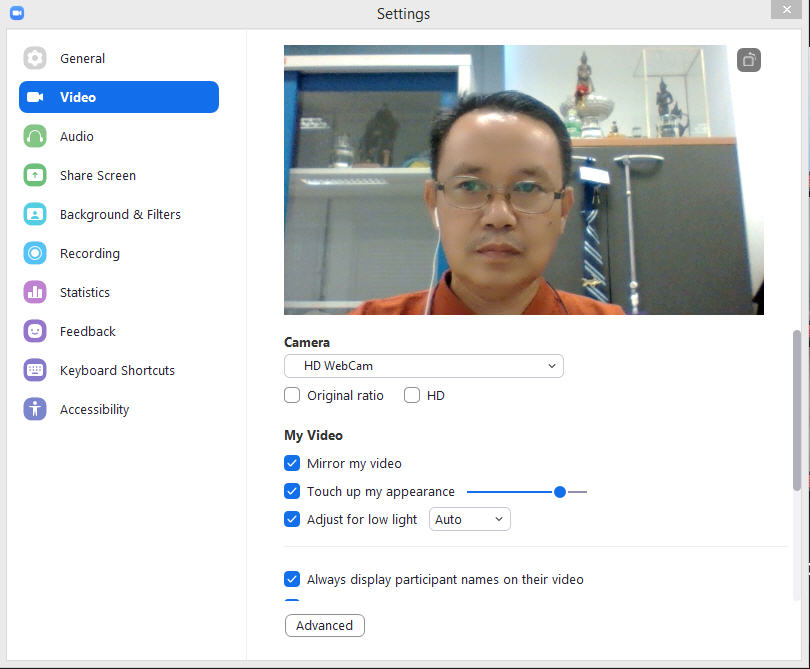
Task: Click the settings panel vertical scrollbar
Action: tap(797, 410)
